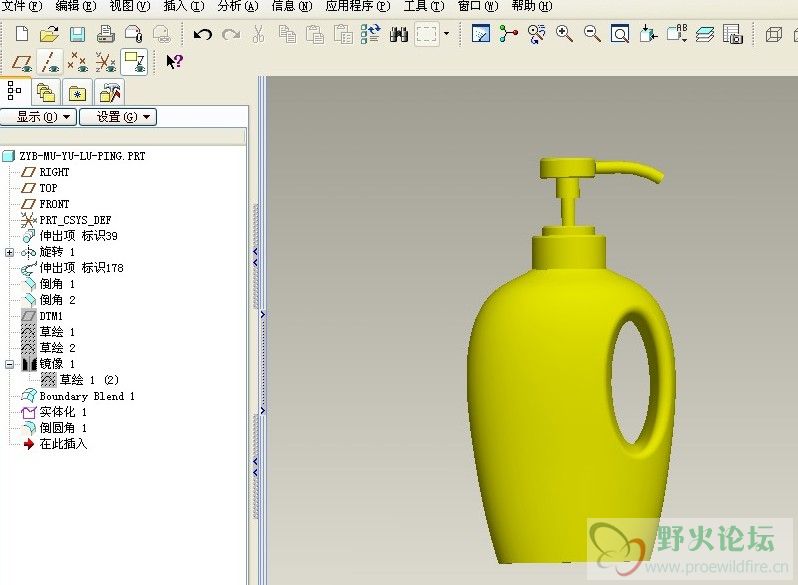
Task: Expand the 旋转 1 feature node
Action: point(10,252)
